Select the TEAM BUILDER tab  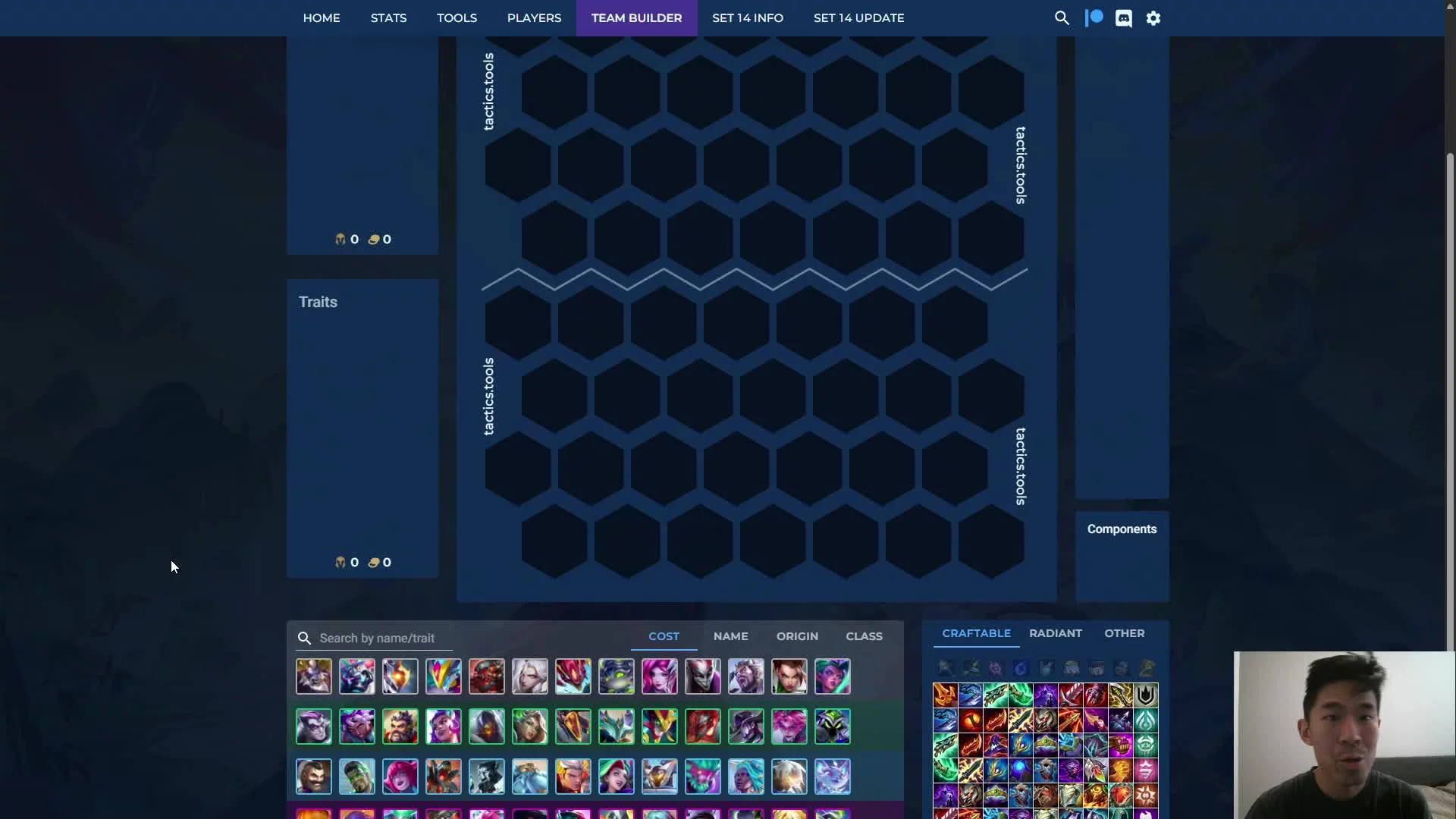(x=636, y=17)
